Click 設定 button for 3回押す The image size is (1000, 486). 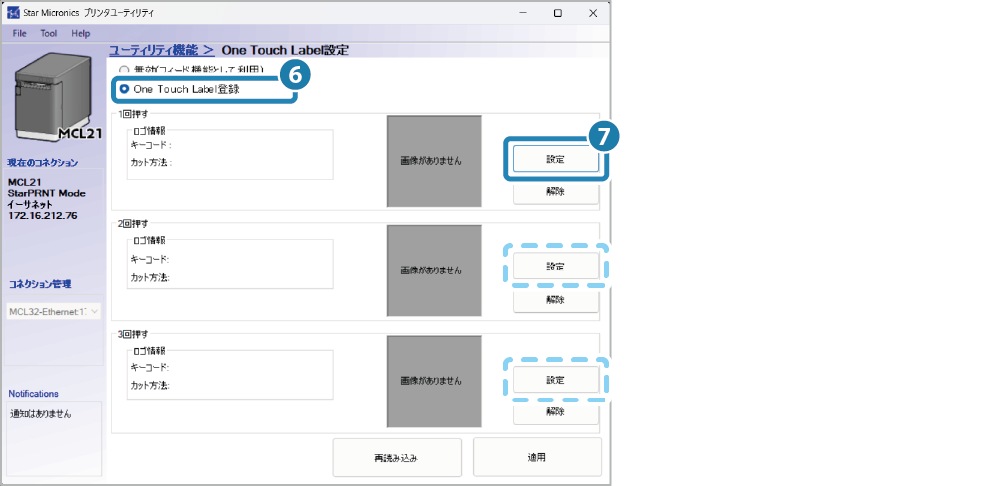[x=555, y=380]
